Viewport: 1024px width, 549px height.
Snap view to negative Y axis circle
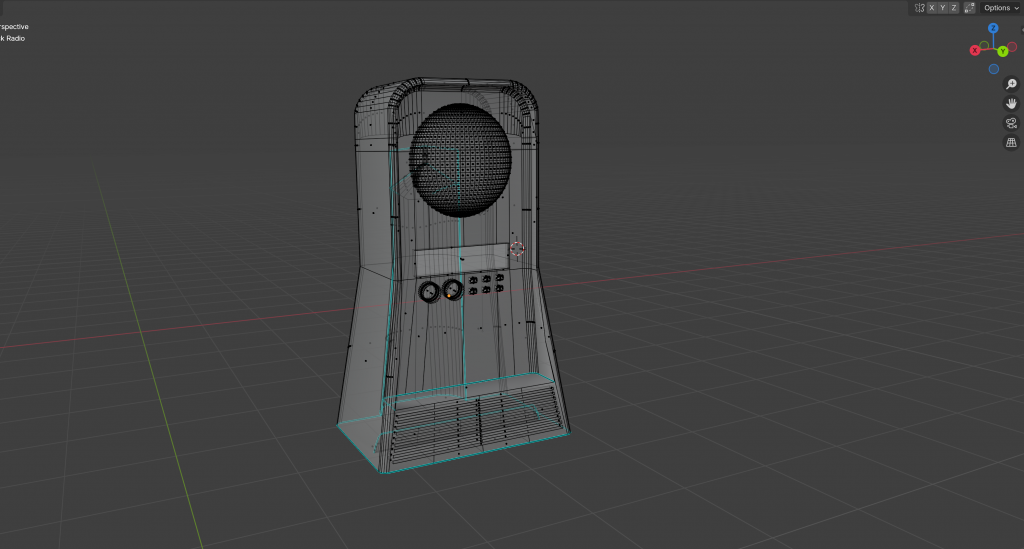pyautogui.click(x=985, y=45)
